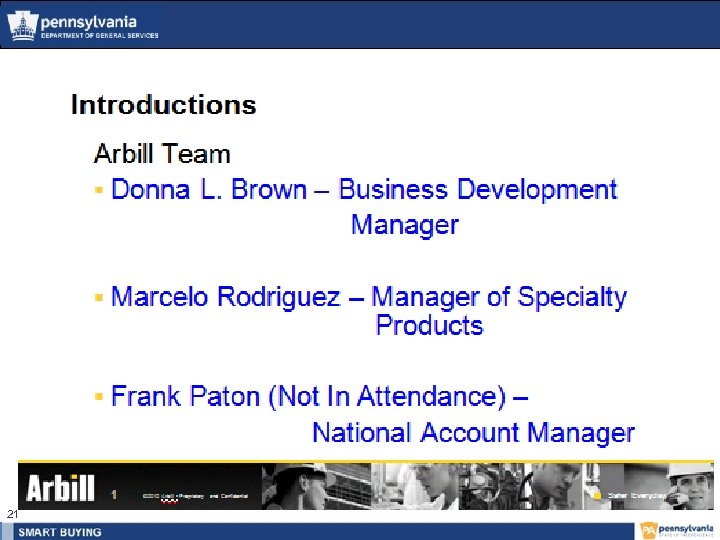Click the PA Pennsylvania logo at bottom right
Screen dimensions: 720x540
pos(676,530)
